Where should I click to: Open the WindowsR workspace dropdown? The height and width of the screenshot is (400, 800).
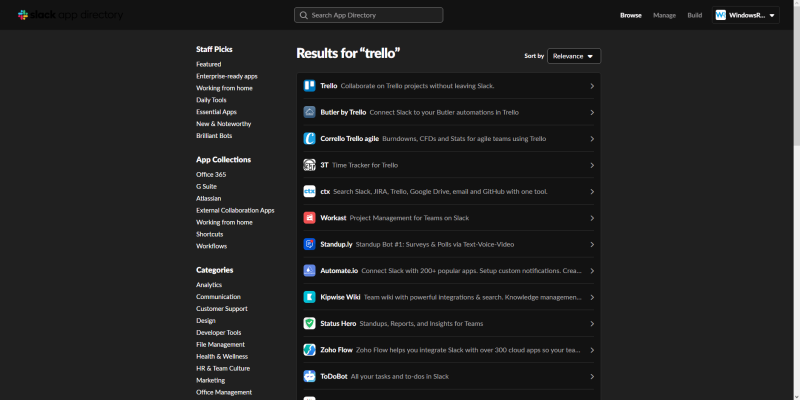click(x=746, y=15)
